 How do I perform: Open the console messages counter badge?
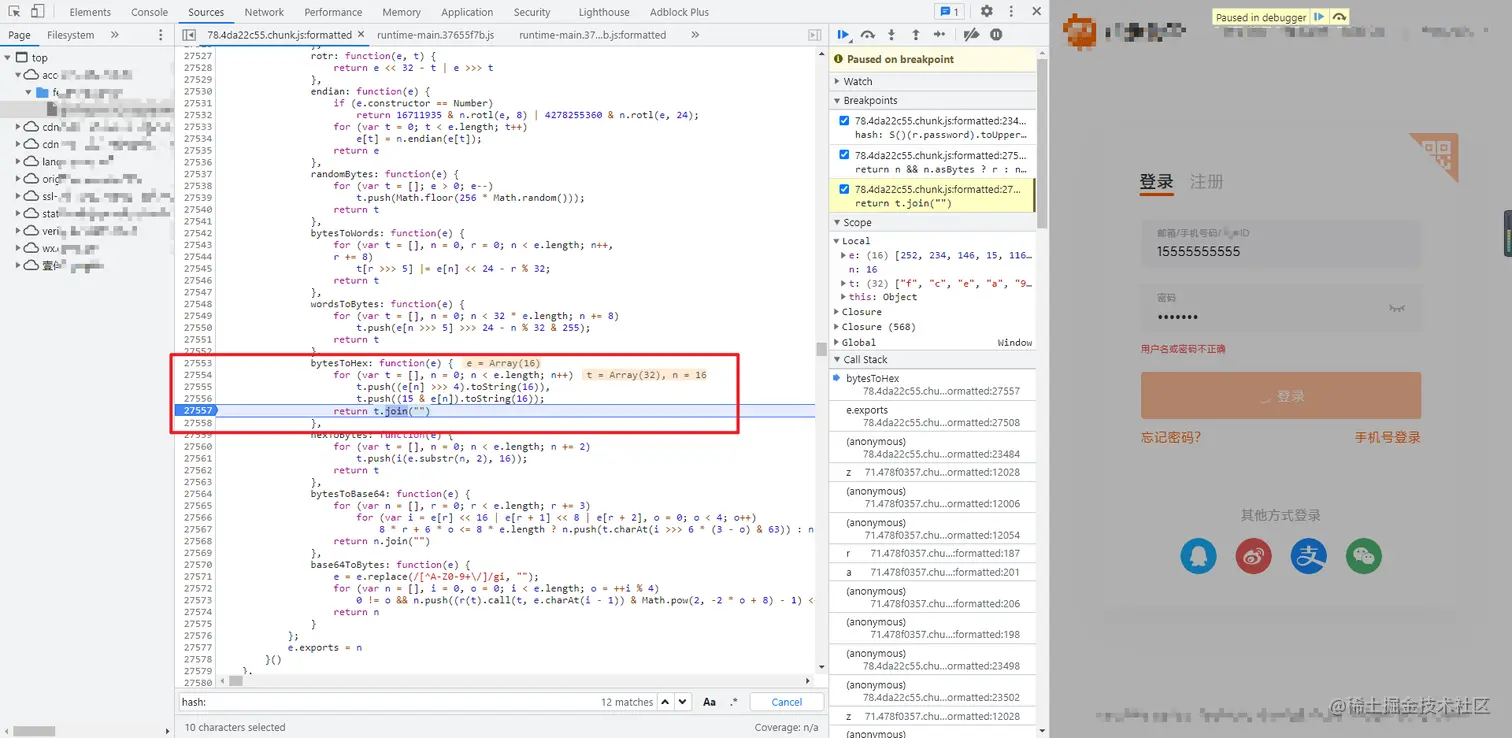[x=948, y=12]
